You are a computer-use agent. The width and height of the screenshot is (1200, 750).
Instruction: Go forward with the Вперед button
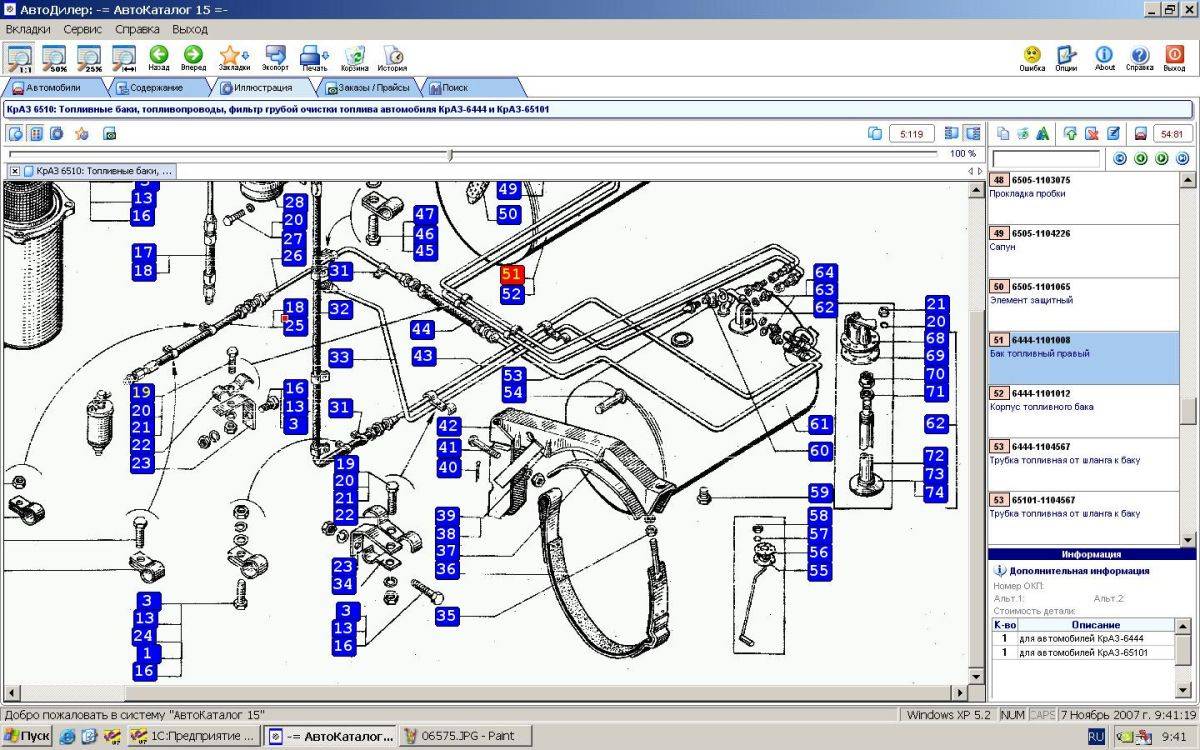click(193, 58)
